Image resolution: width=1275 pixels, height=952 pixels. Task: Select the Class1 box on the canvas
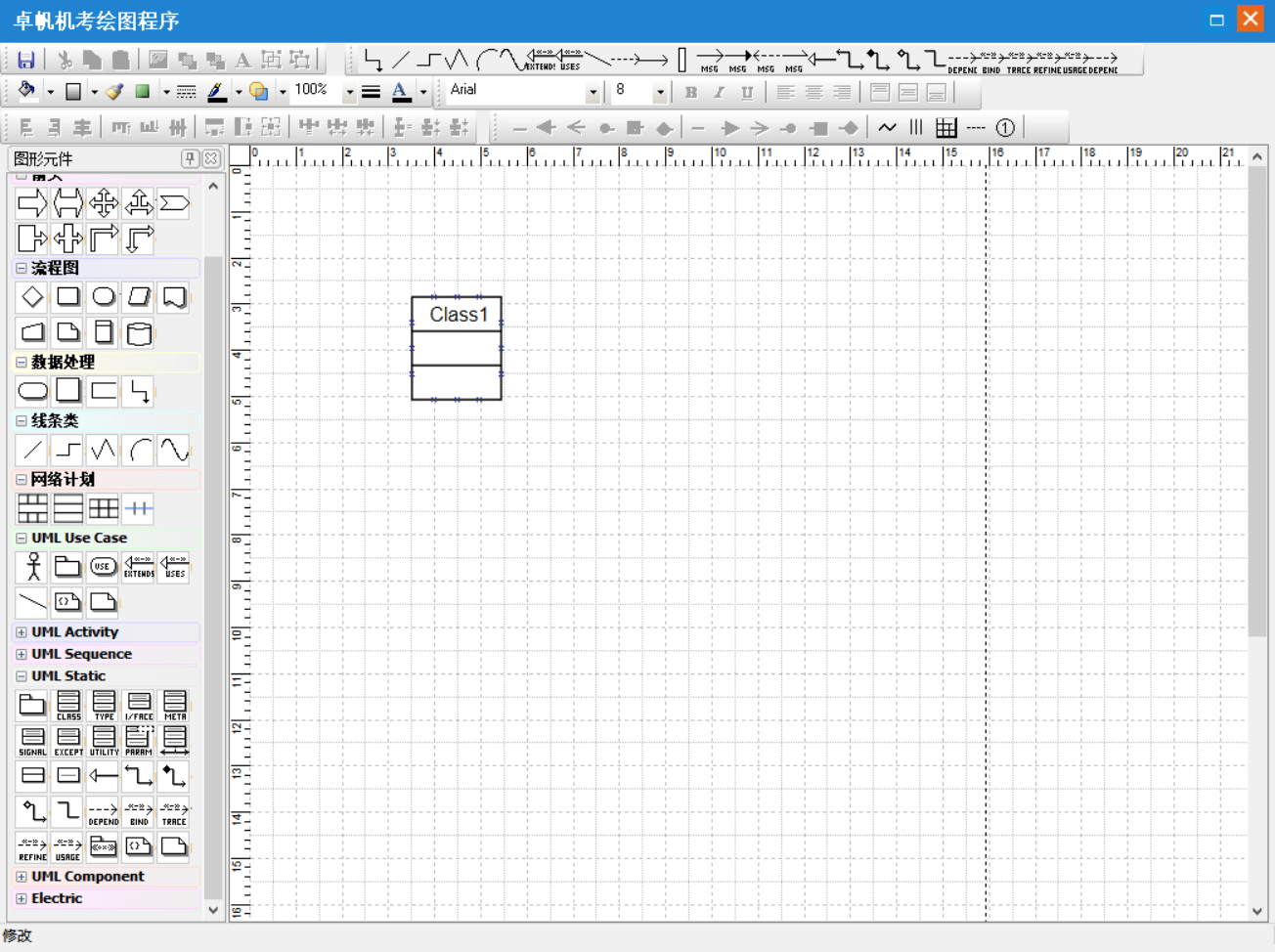[x=457, y=348]
